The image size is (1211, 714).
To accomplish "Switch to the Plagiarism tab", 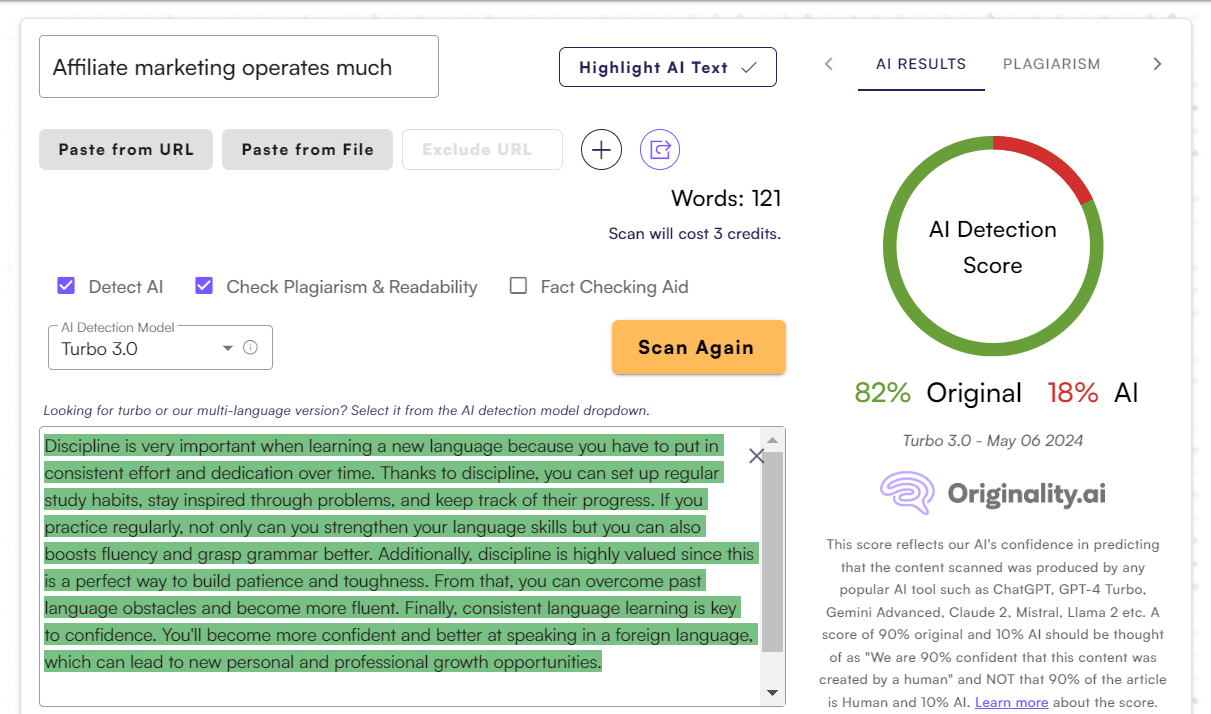I will 1051,64.
